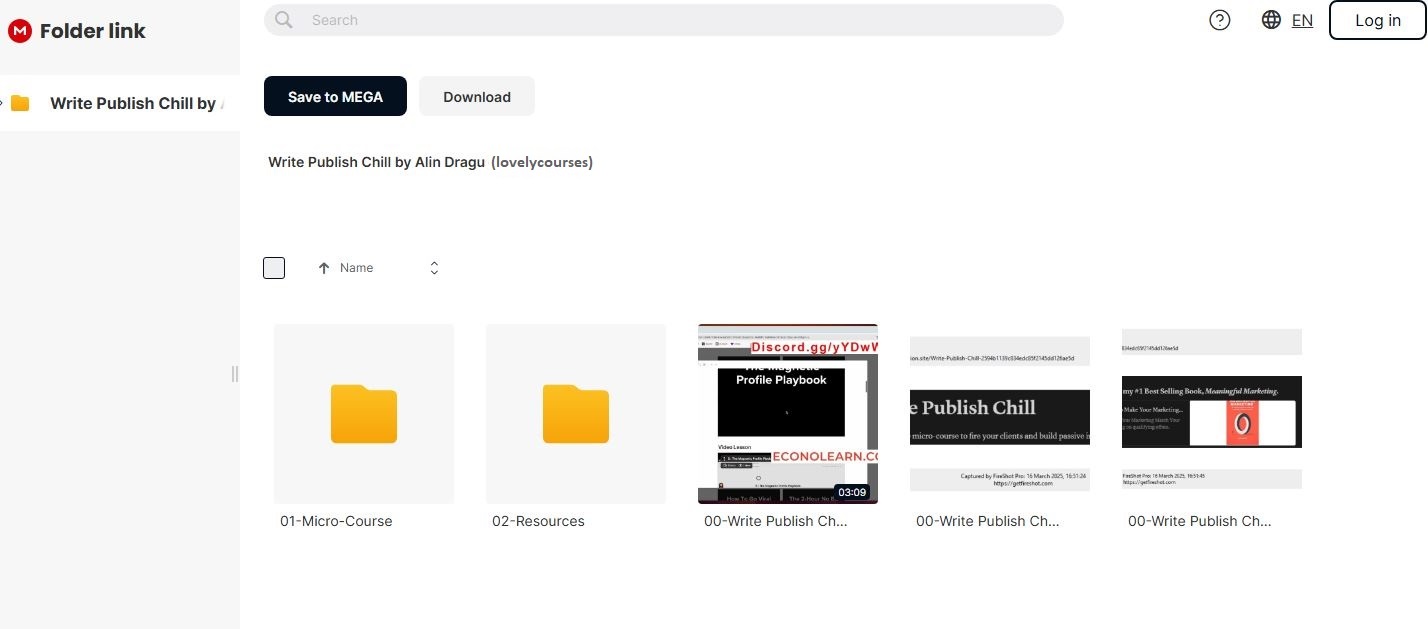Click the Download button
Image resolution: width=1428 pixels, height=629 pixels.
pyautogui.click(x=477, y=97)
